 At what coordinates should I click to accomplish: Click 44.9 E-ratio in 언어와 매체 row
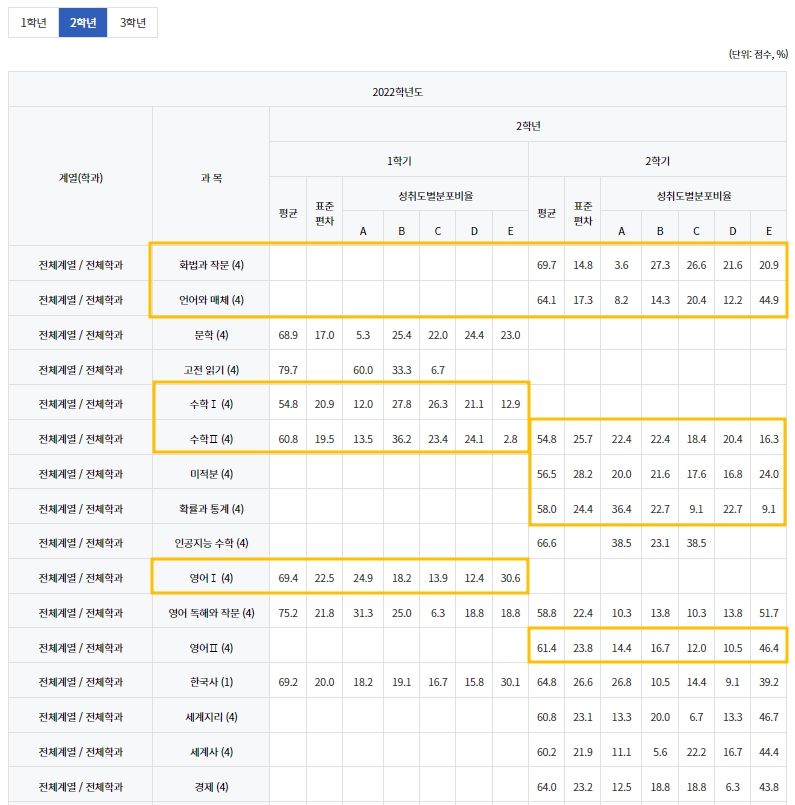(x=768, y=300)
